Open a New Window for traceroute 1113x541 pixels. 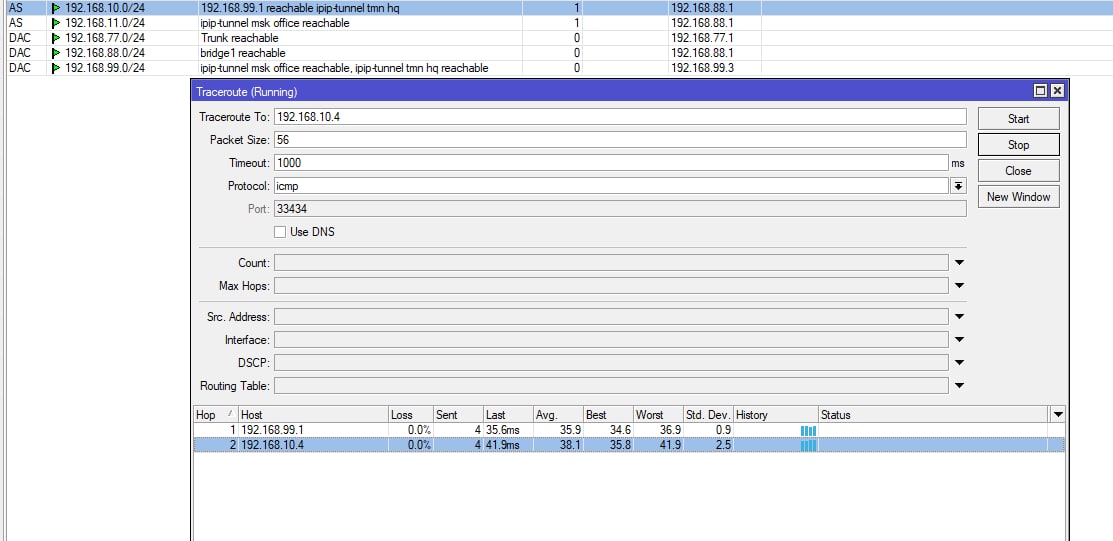[x=1018, y=197]
